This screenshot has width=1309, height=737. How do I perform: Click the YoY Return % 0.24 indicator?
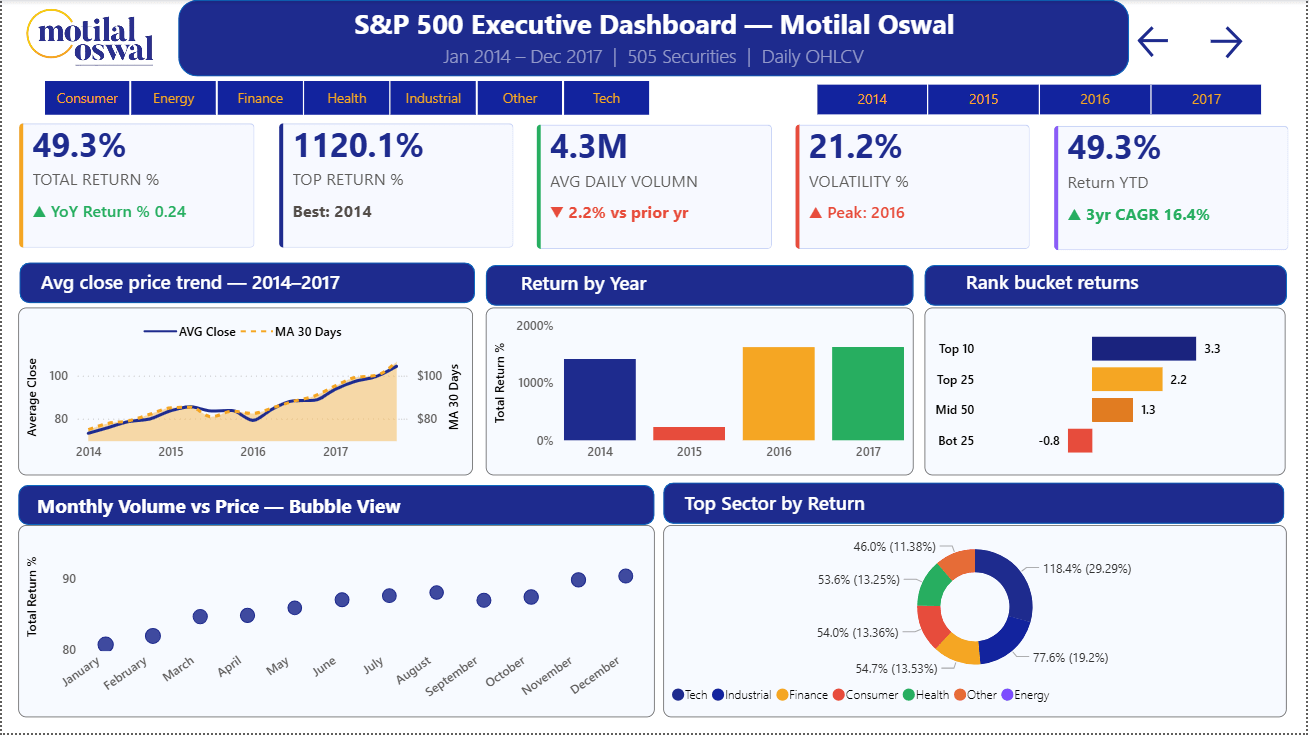[110, 211]
